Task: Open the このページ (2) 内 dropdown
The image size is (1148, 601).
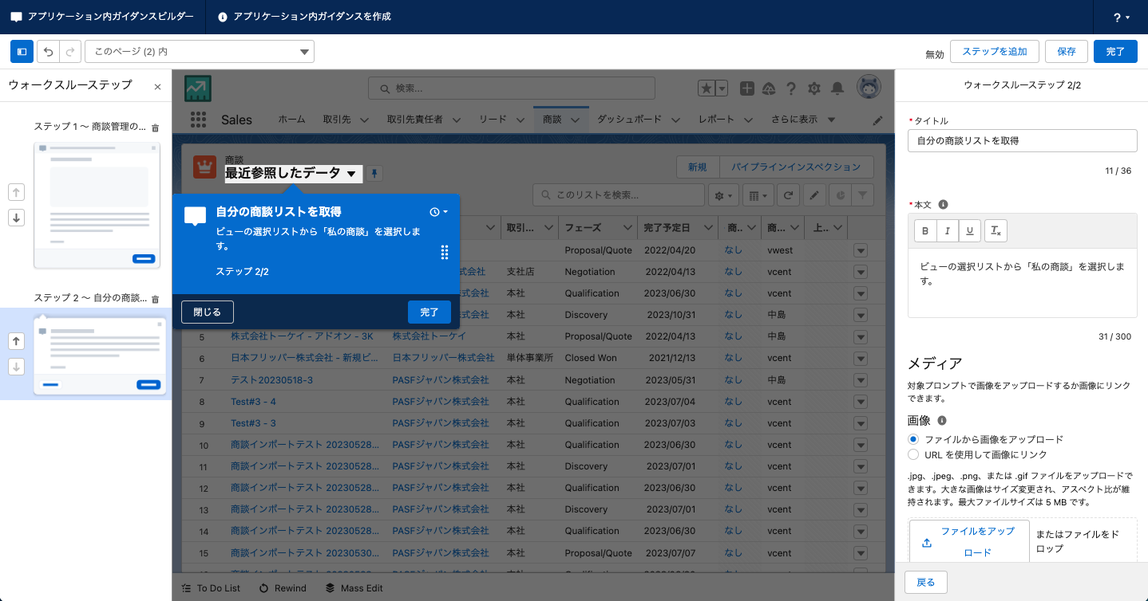Action: (200, 52)
